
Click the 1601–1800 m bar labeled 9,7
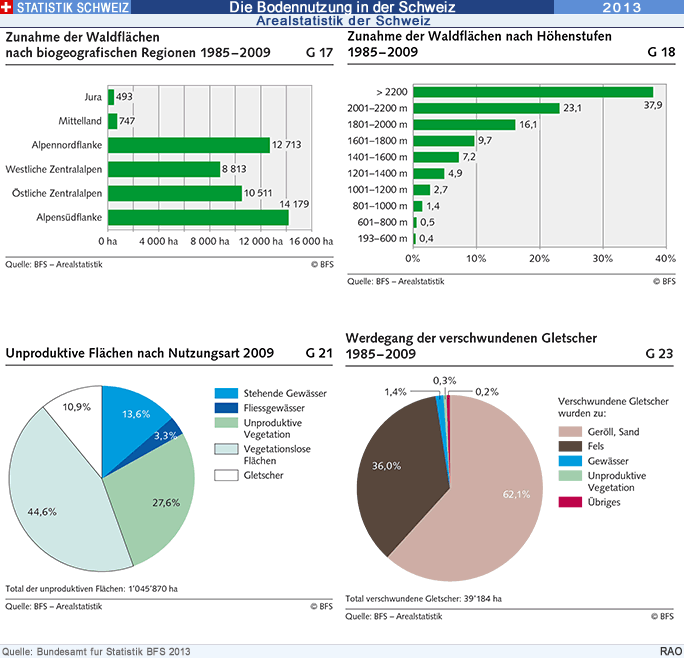pyautogui.click(x=444, y=141)
